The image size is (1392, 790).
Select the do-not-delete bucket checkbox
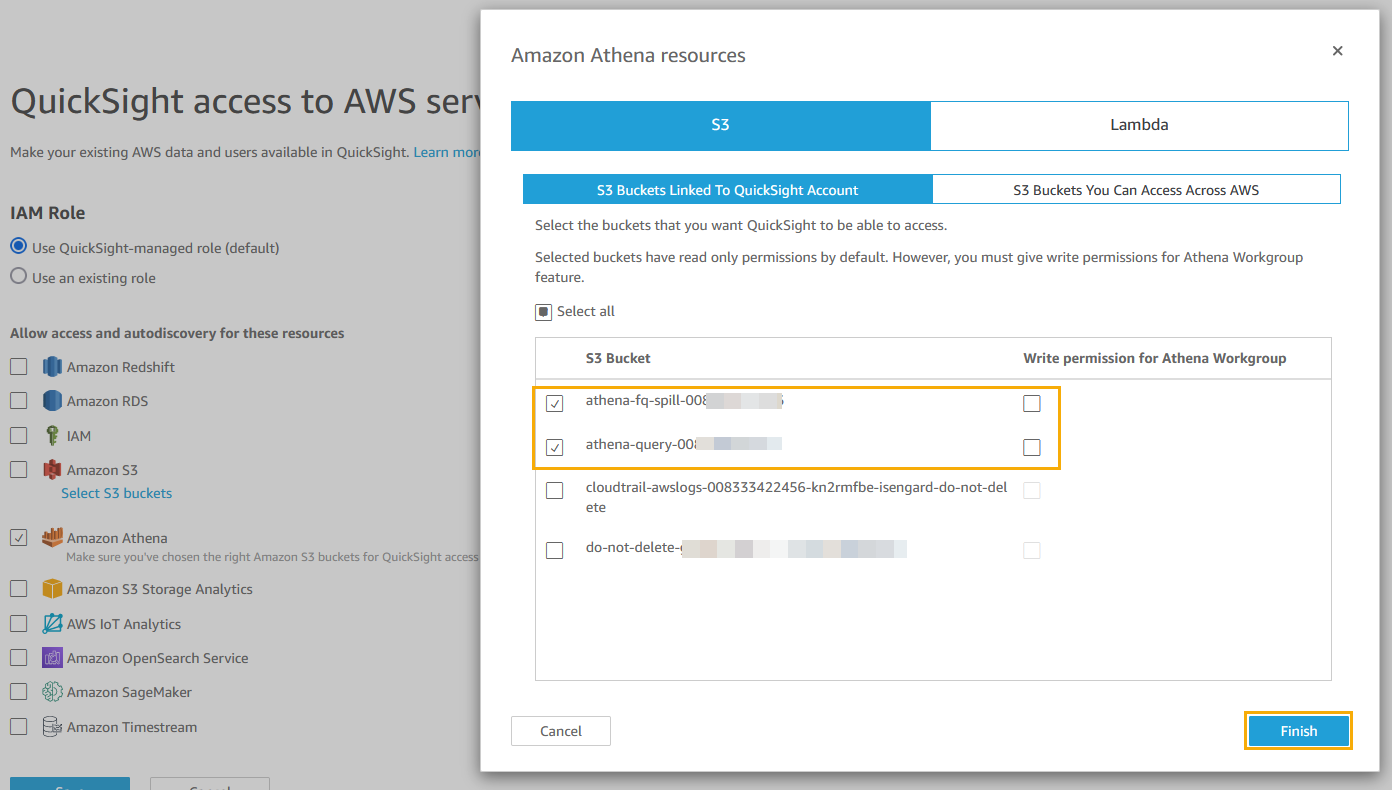pos(554,550)
